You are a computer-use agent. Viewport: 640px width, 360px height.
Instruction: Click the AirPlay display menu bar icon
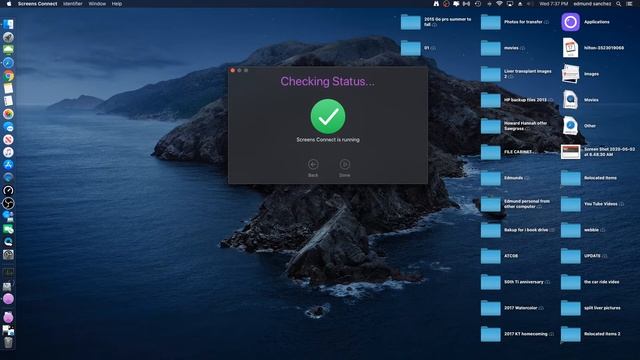click(x=510, y=4)
